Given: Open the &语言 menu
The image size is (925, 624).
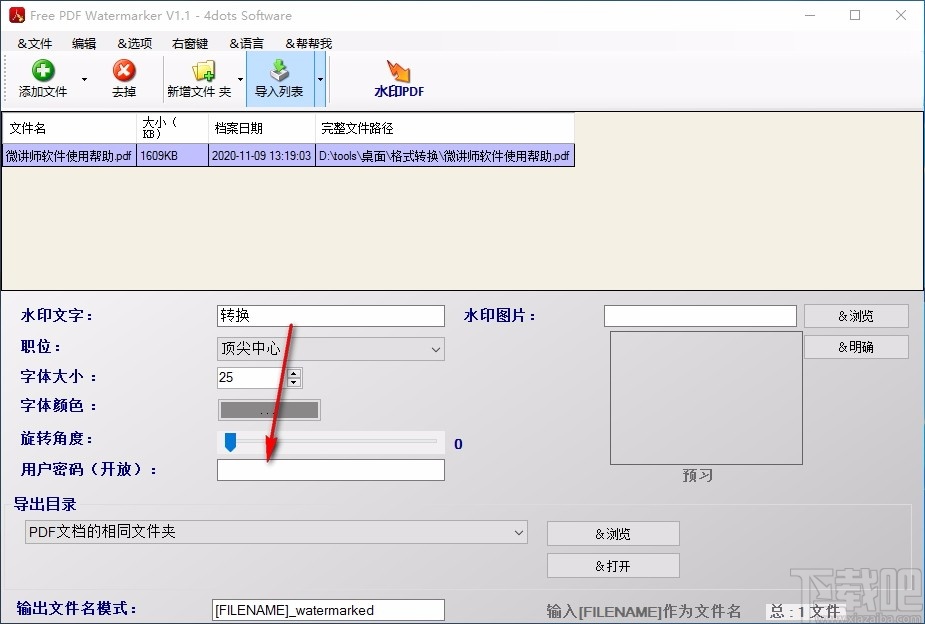Looking at the screenshot, I should click(x=247, y=44).
